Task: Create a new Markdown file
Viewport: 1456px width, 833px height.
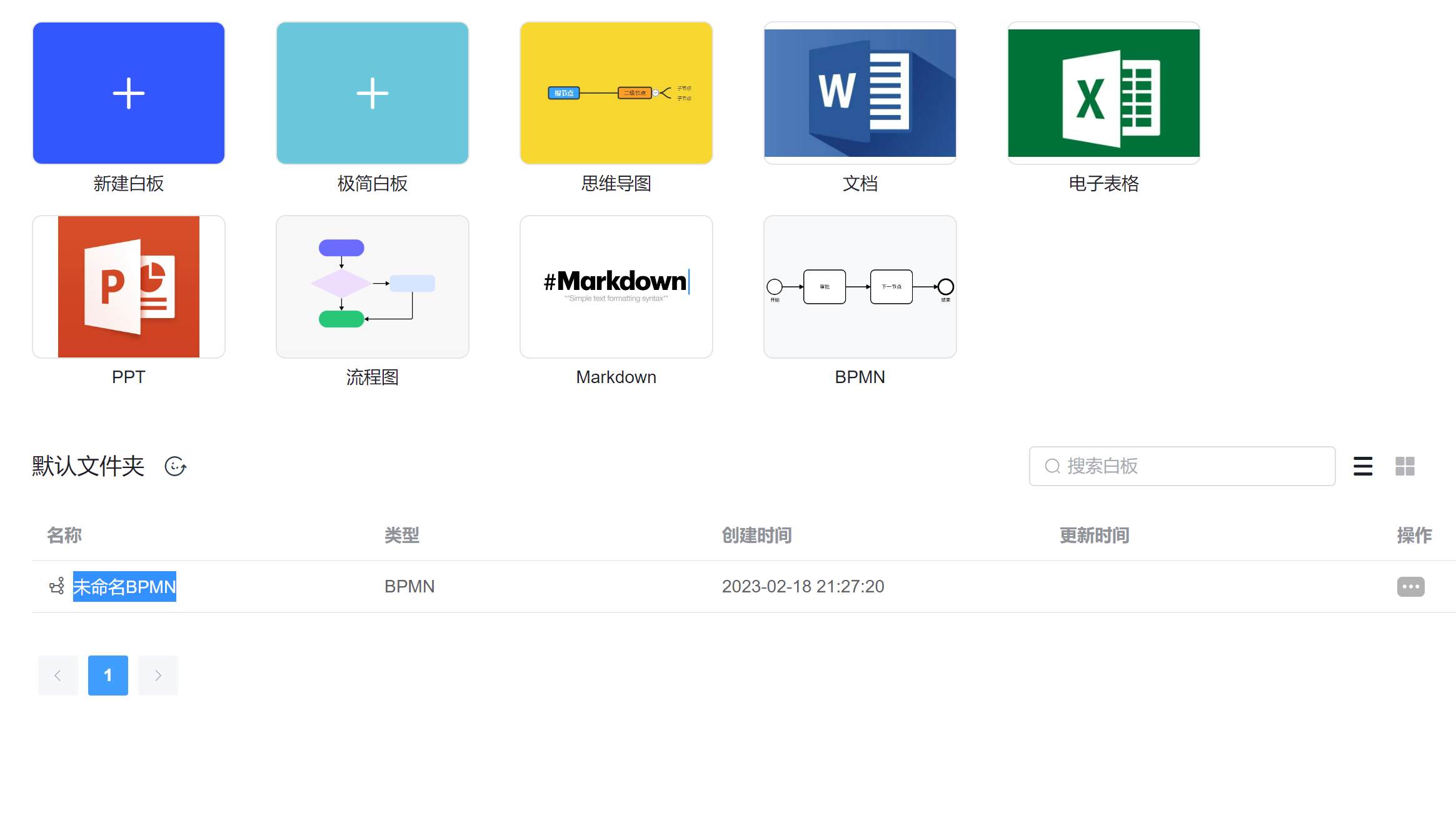Action: [x=616, y=287]
